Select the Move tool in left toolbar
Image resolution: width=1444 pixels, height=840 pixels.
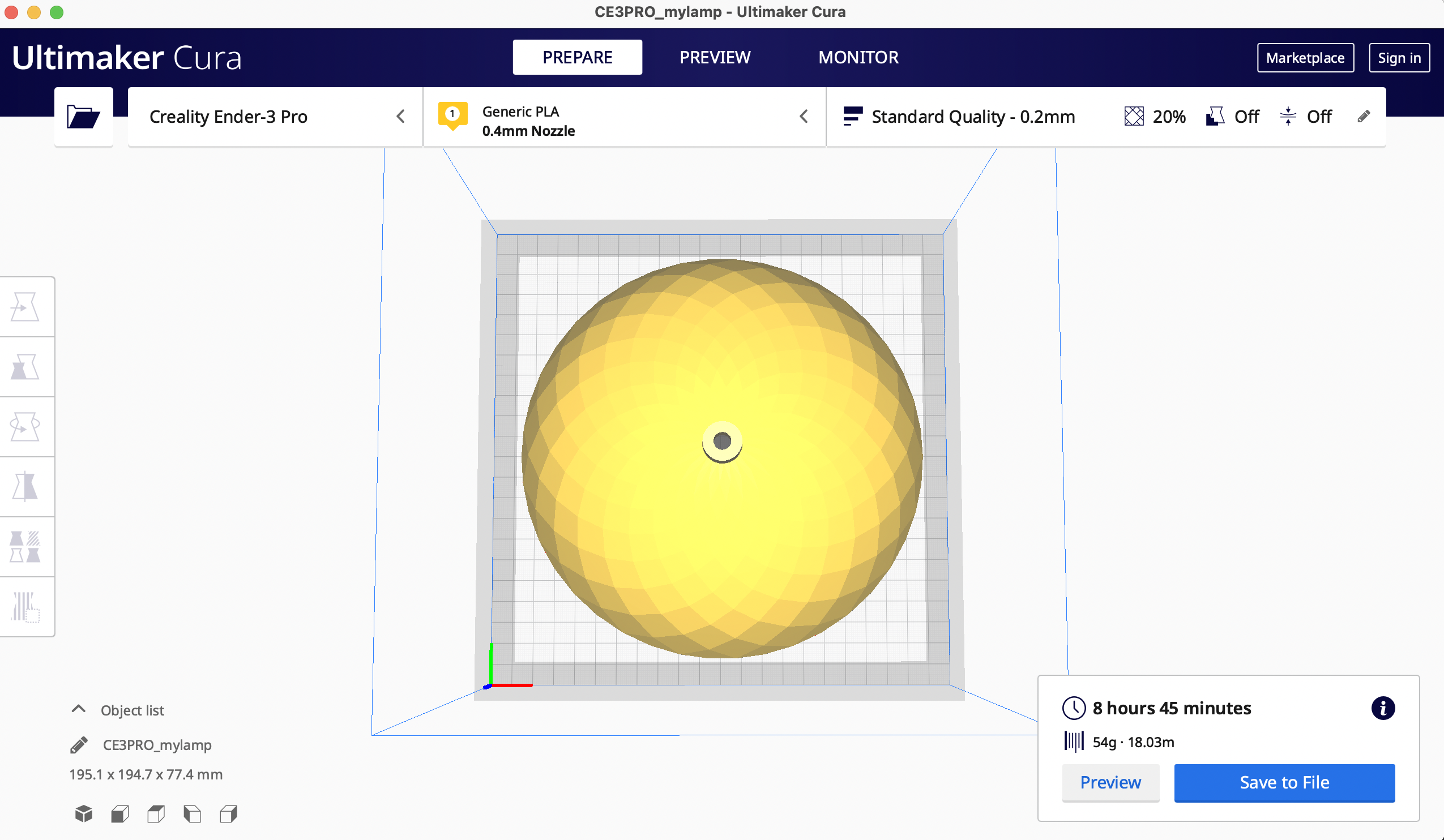point(25,307)
